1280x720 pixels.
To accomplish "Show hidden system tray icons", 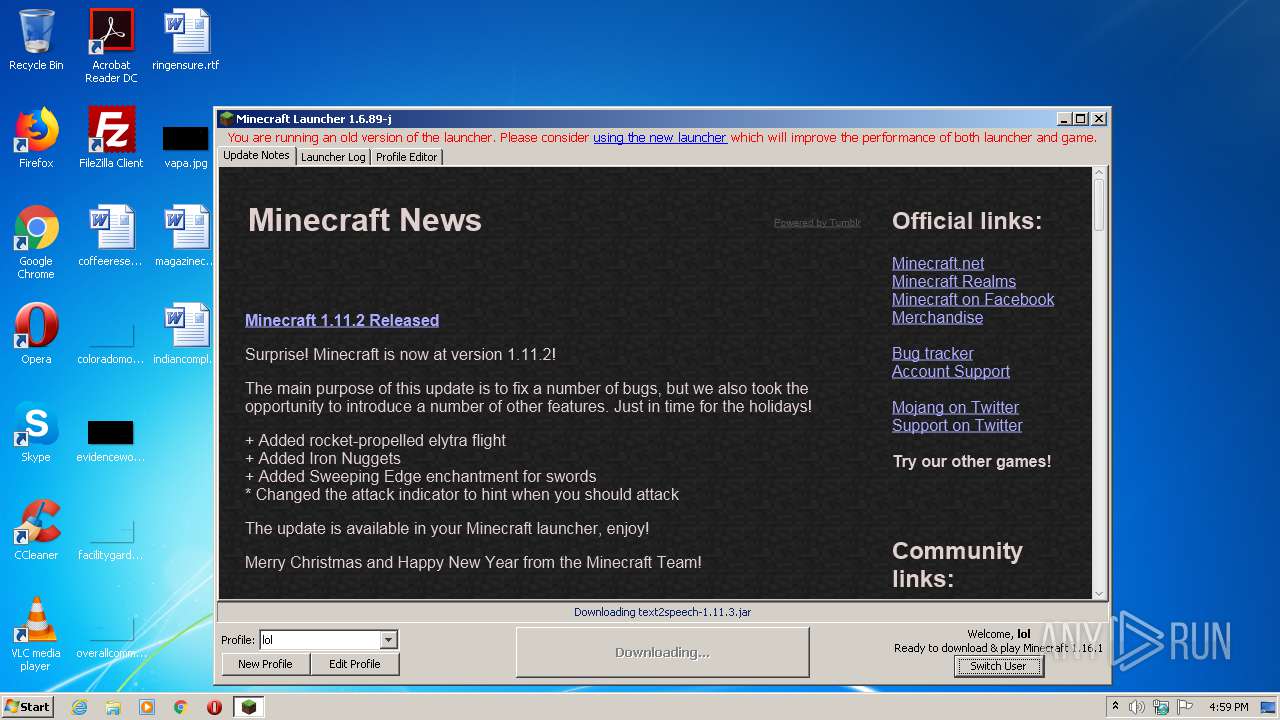I will point(1115,707).
